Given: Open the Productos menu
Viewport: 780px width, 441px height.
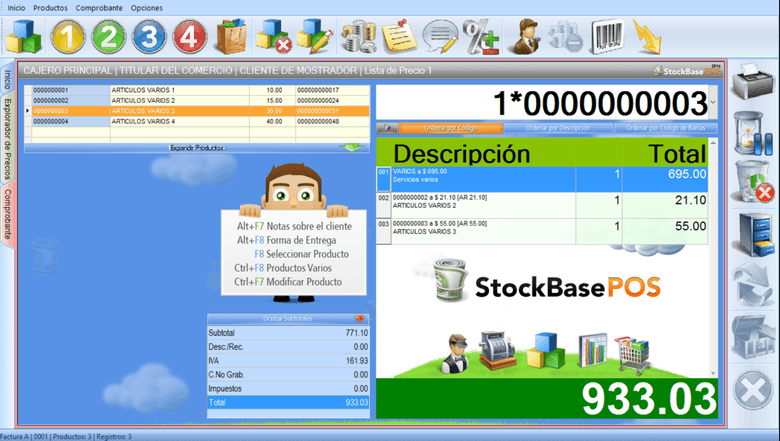Looking at the screenshot, I should point(50,8).
